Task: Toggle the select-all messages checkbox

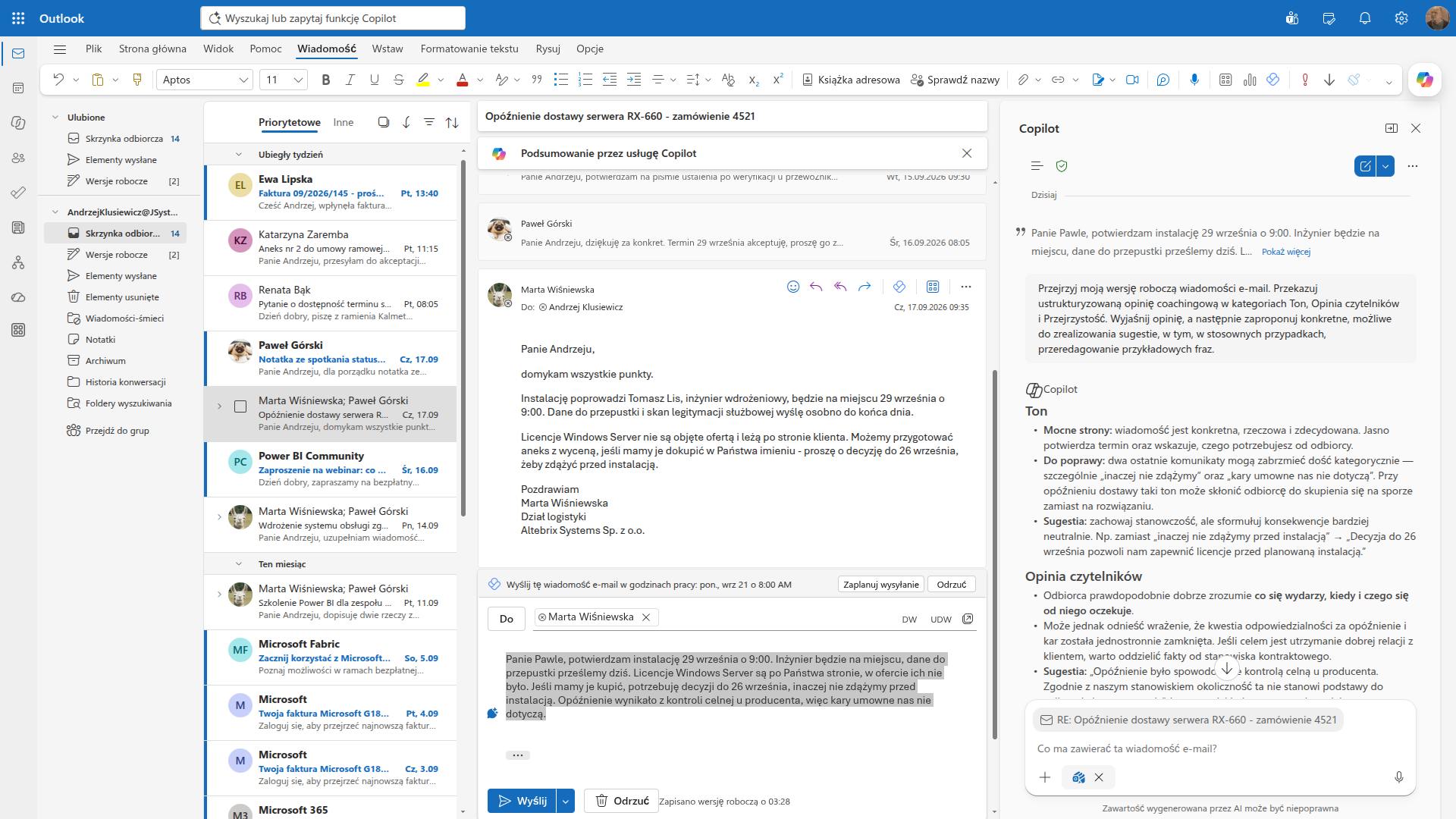Action: click(x=384, y=122)
